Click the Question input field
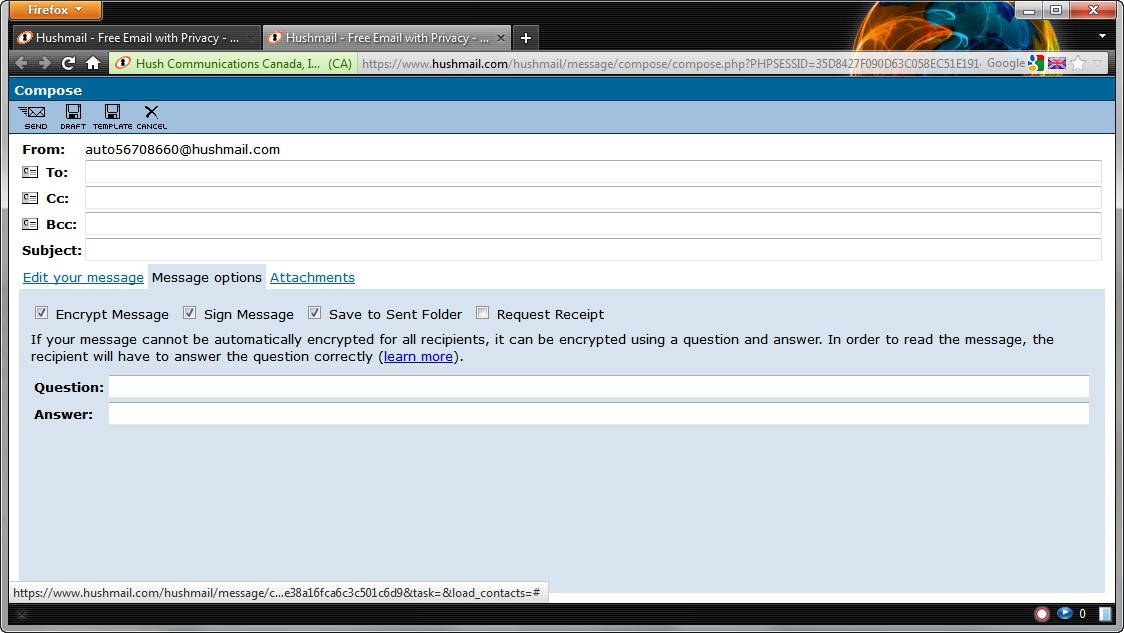 [598, 387]
